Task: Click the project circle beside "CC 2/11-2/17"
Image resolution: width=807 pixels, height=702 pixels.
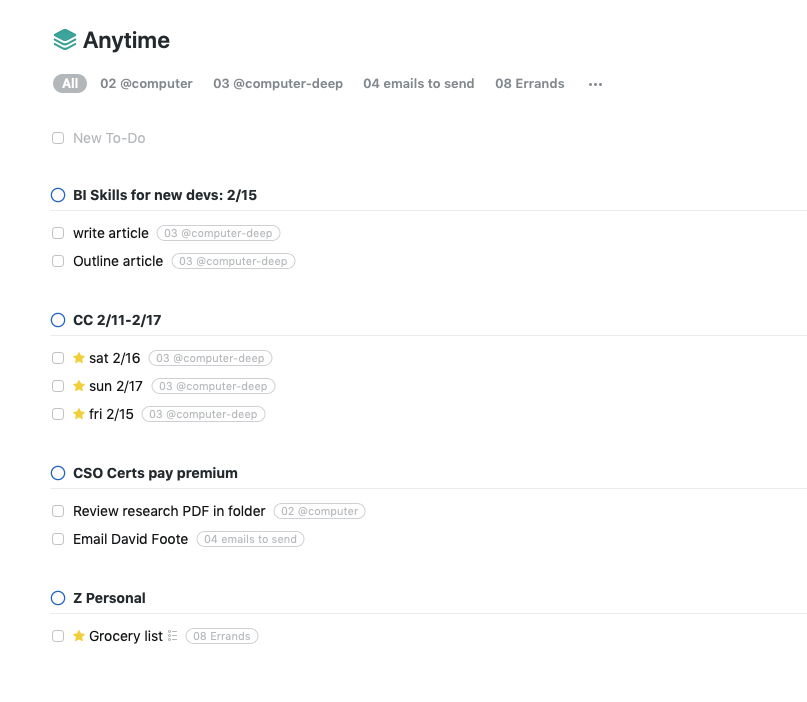Action: pos(58,319)
